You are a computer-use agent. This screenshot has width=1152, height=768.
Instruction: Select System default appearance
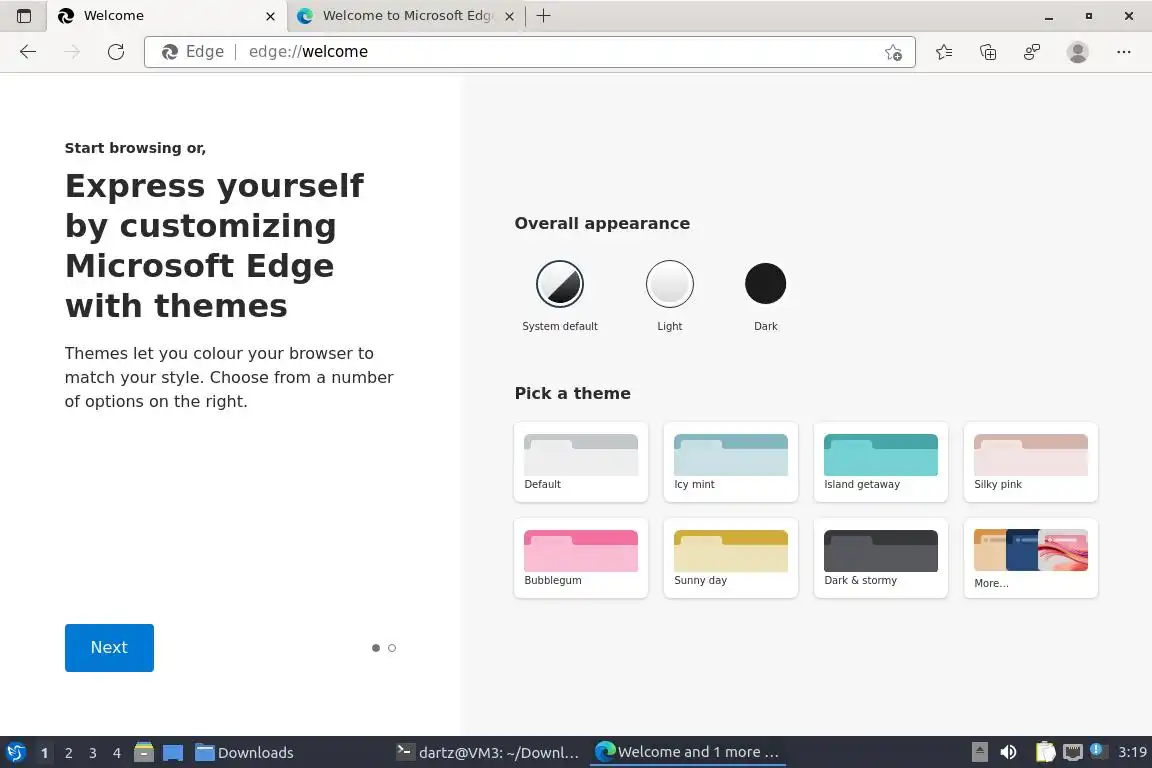(560, 284)
